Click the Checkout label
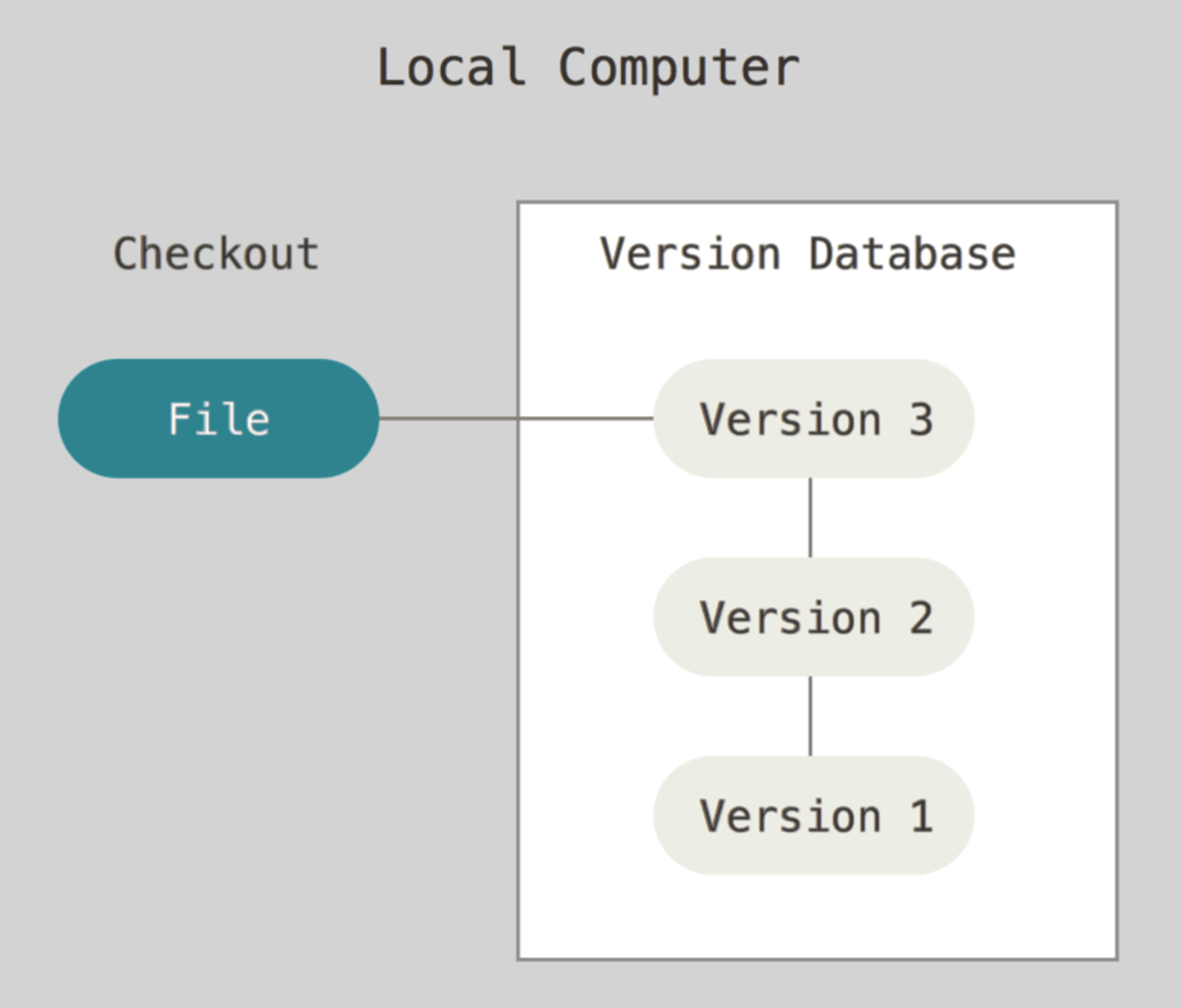 point(216,253)
